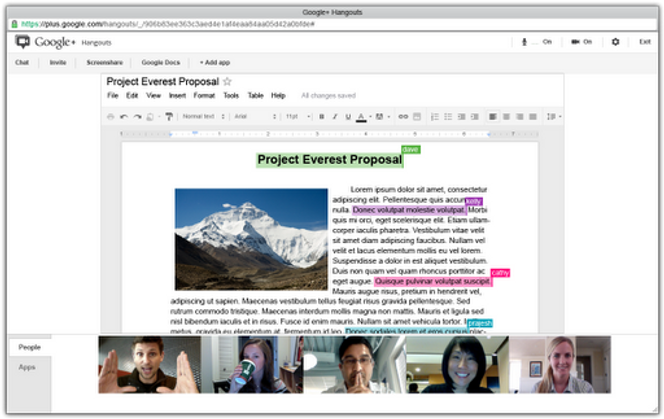Expand the text color dropdown arrow
Screen dimensions: 664x419
click(370, 117)
